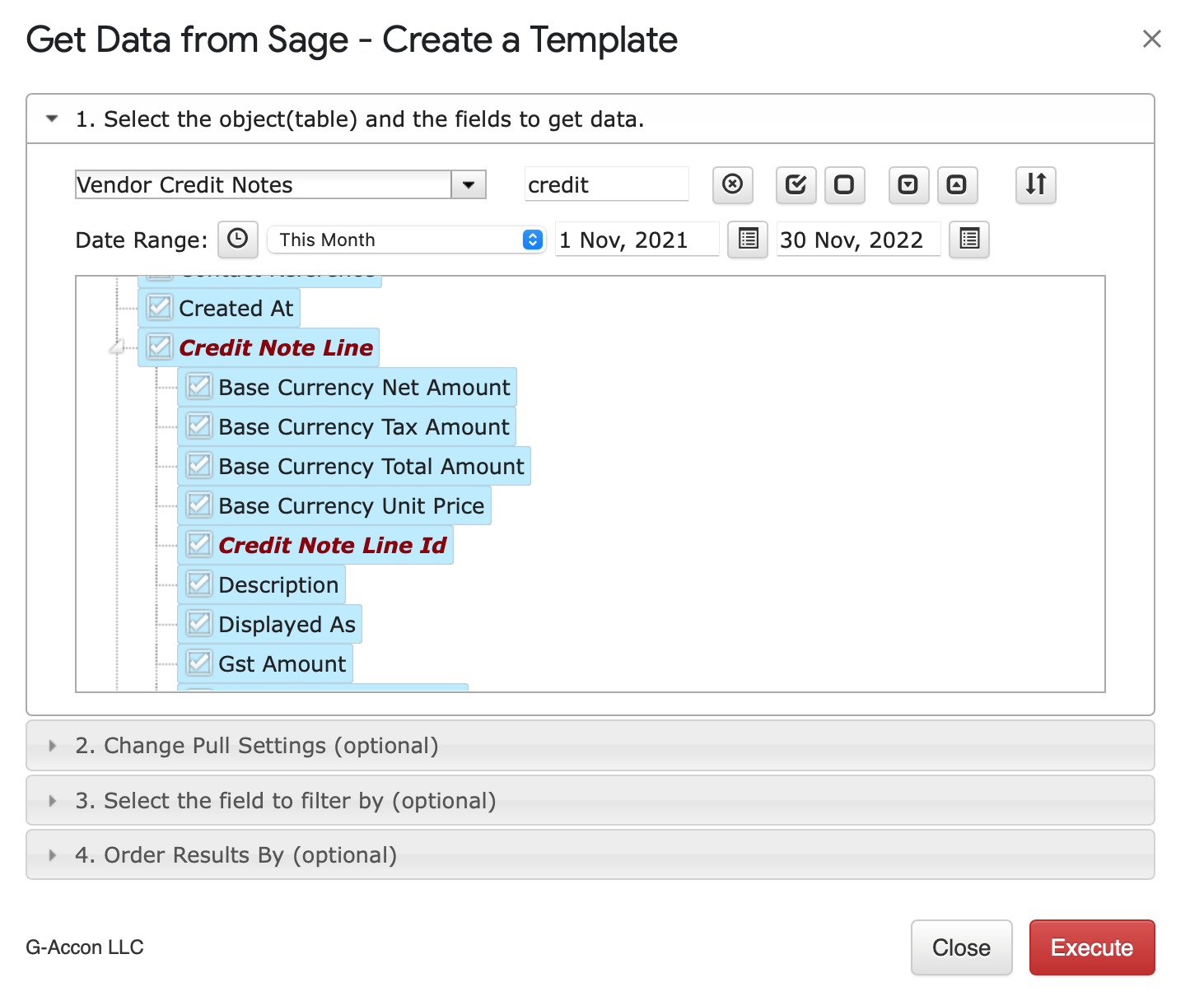Uncheck the Gst Amount field

[x=199, y=663]
